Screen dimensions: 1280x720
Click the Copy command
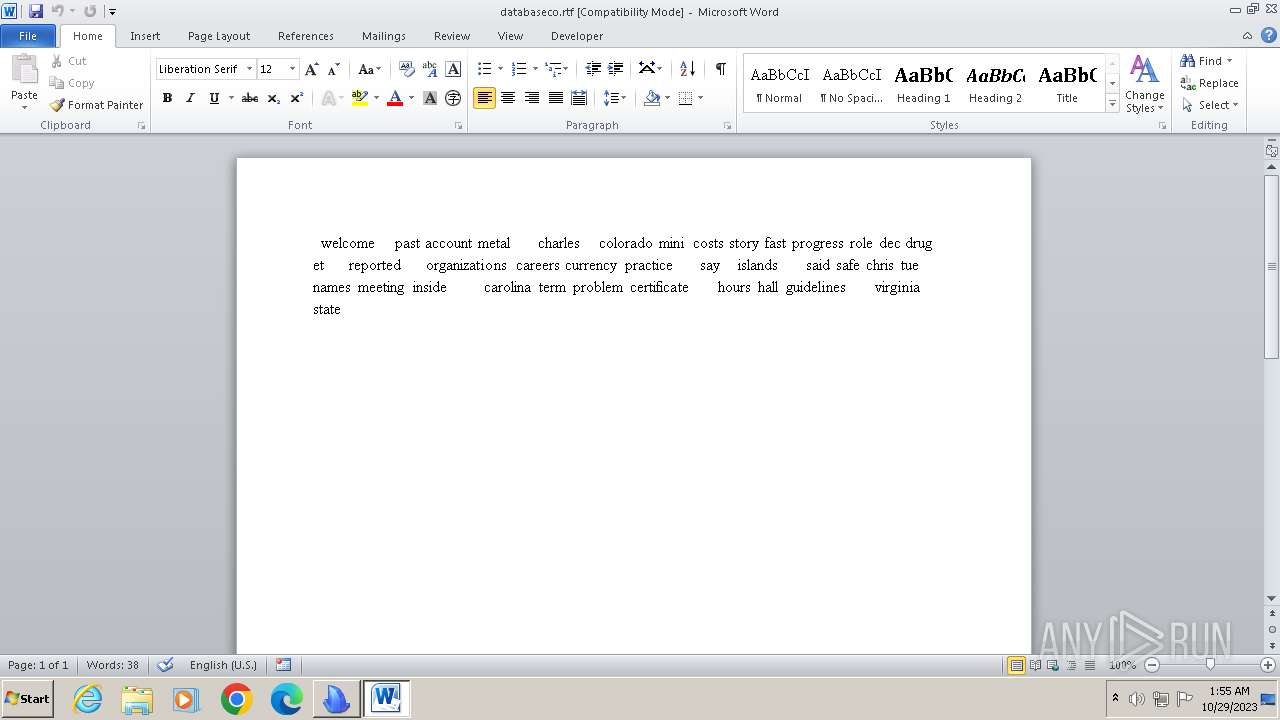72,83
